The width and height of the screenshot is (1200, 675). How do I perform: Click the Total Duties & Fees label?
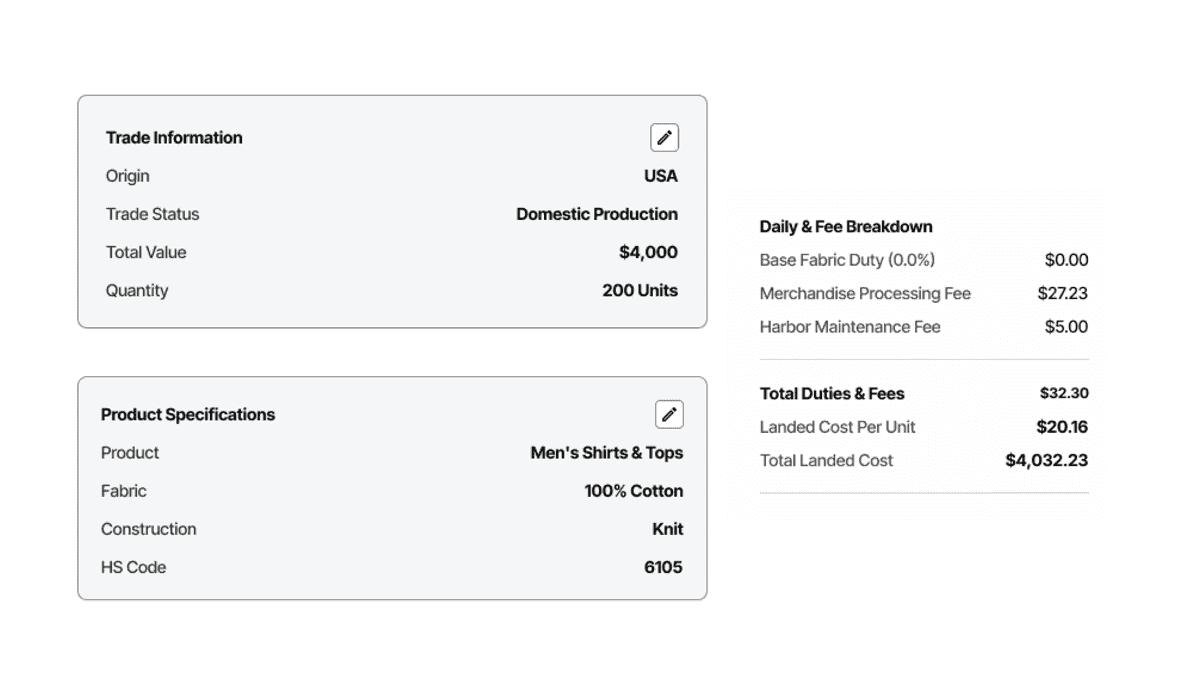(832, 394)
